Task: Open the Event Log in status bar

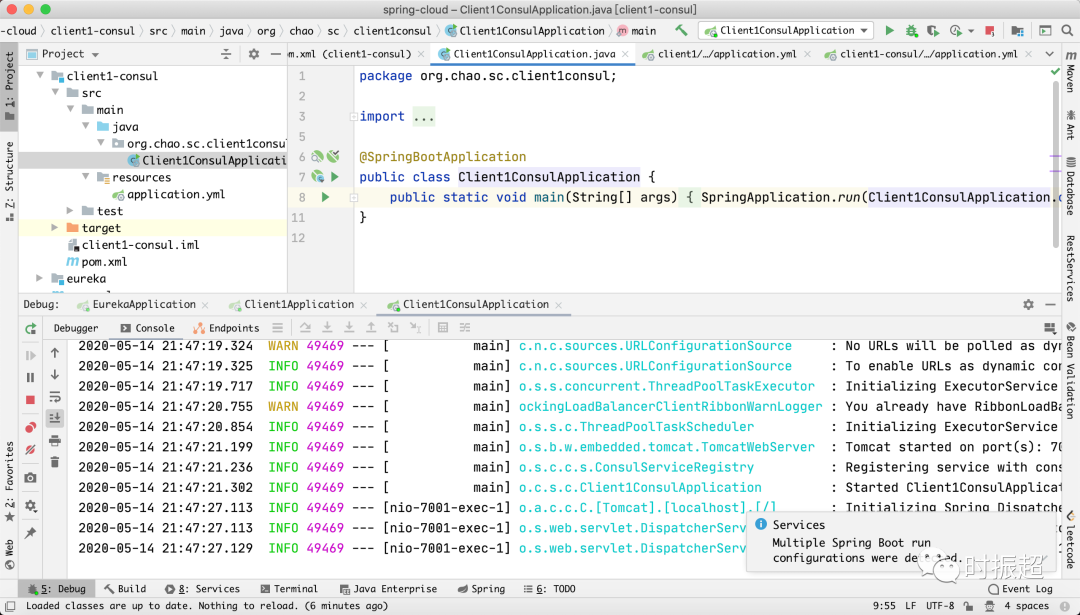Action: tap(1020, 589)
